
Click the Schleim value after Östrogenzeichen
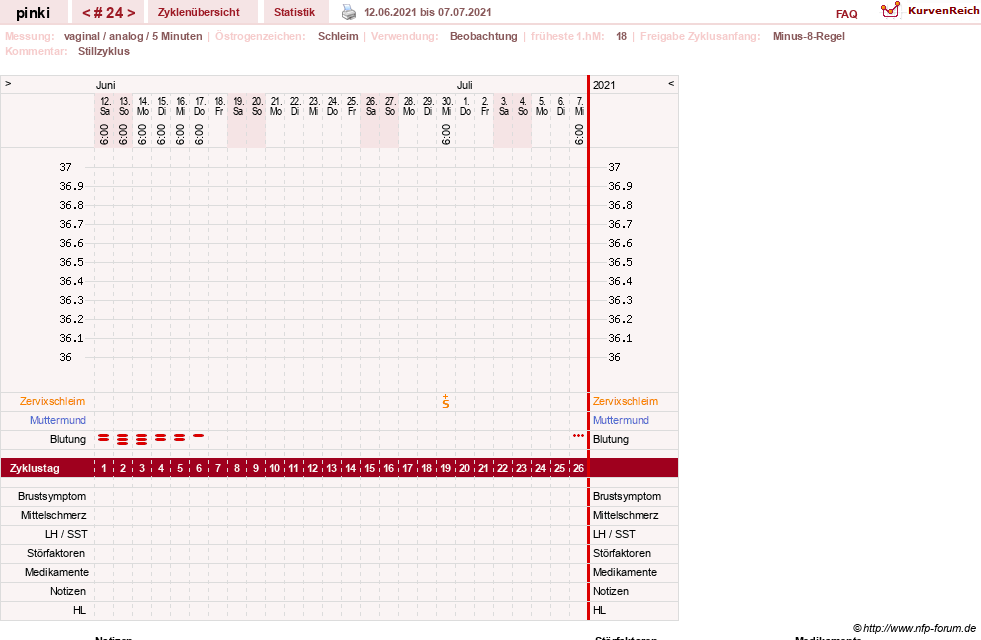[x=338, y=36]
